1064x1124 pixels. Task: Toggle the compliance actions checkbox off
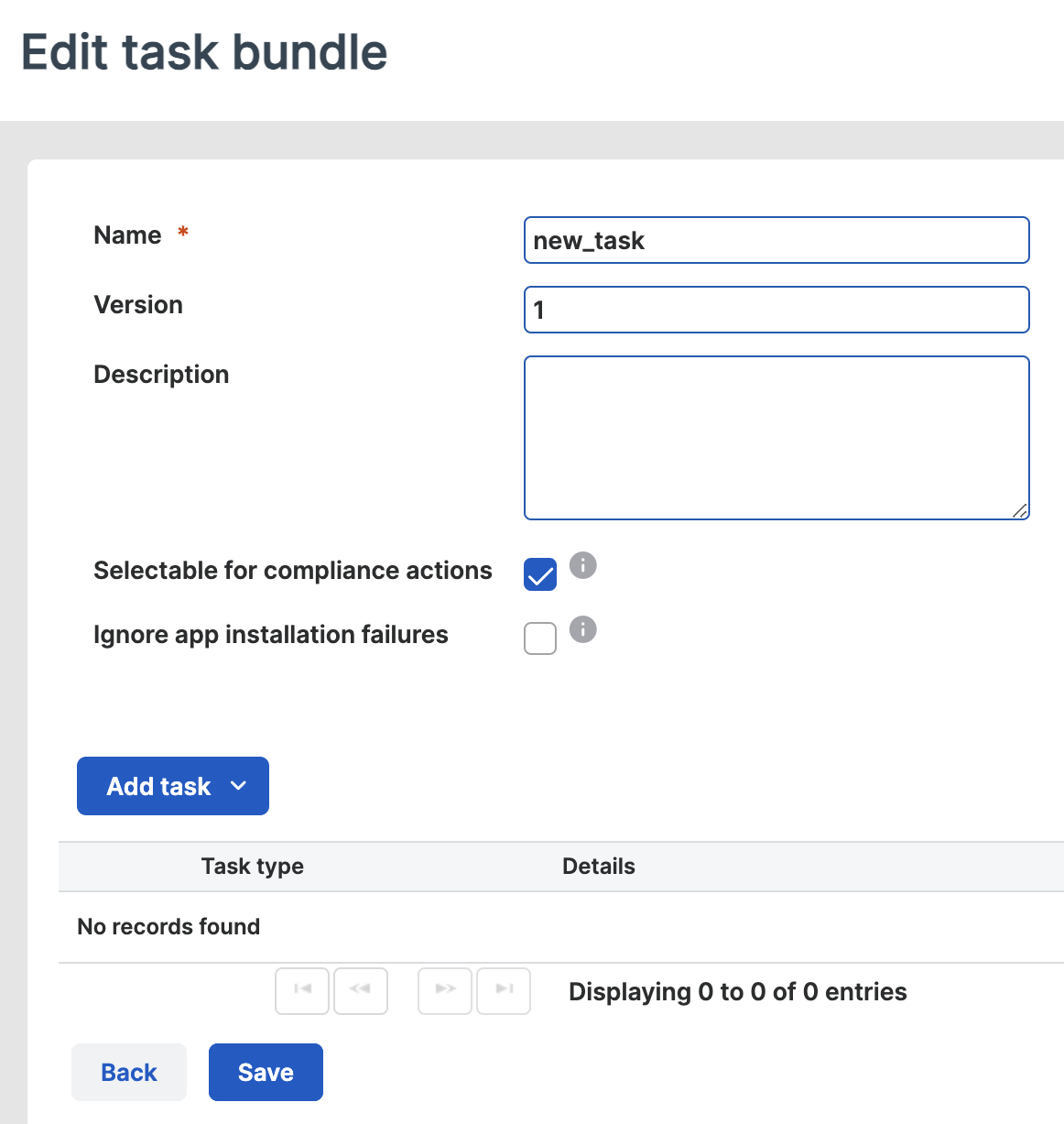pyautogui.click(x=540, y=574)
